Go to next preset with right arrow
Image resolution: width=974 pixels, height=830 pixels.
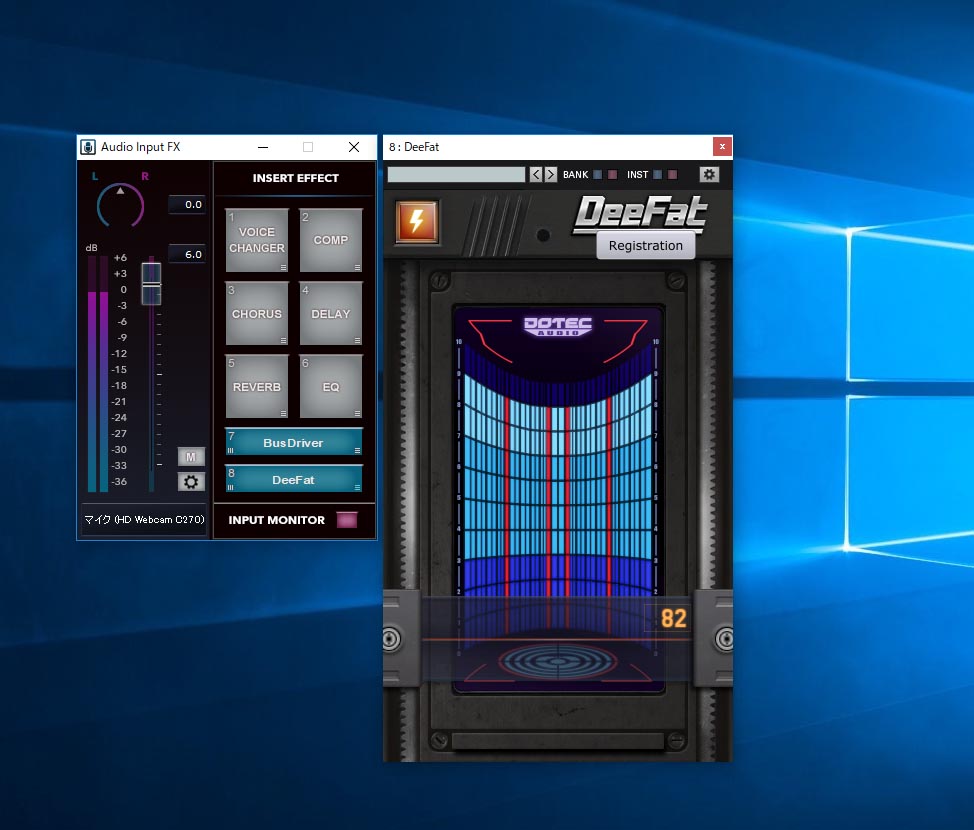[x=550, y=175]
